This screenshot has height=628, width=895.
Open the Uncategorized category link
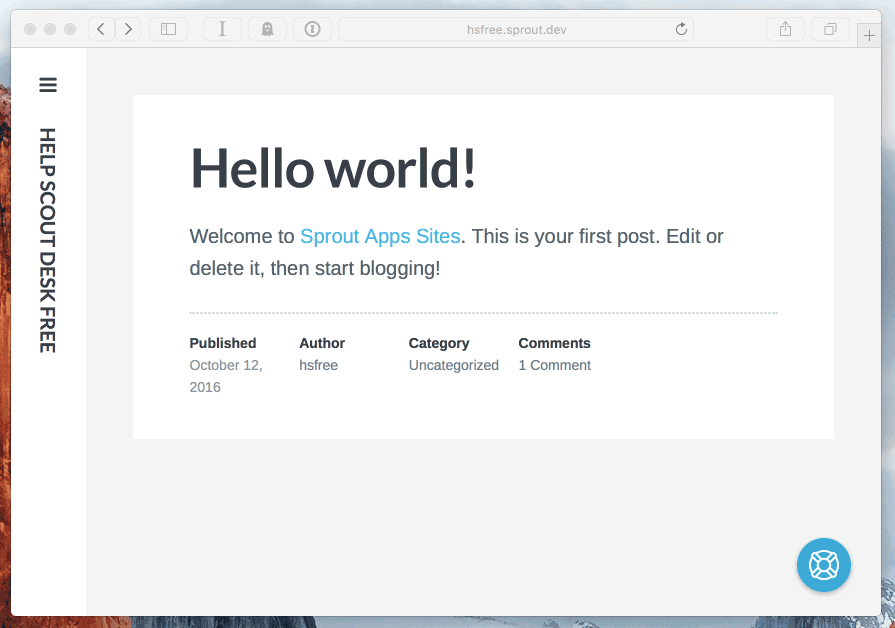point(454,365)
